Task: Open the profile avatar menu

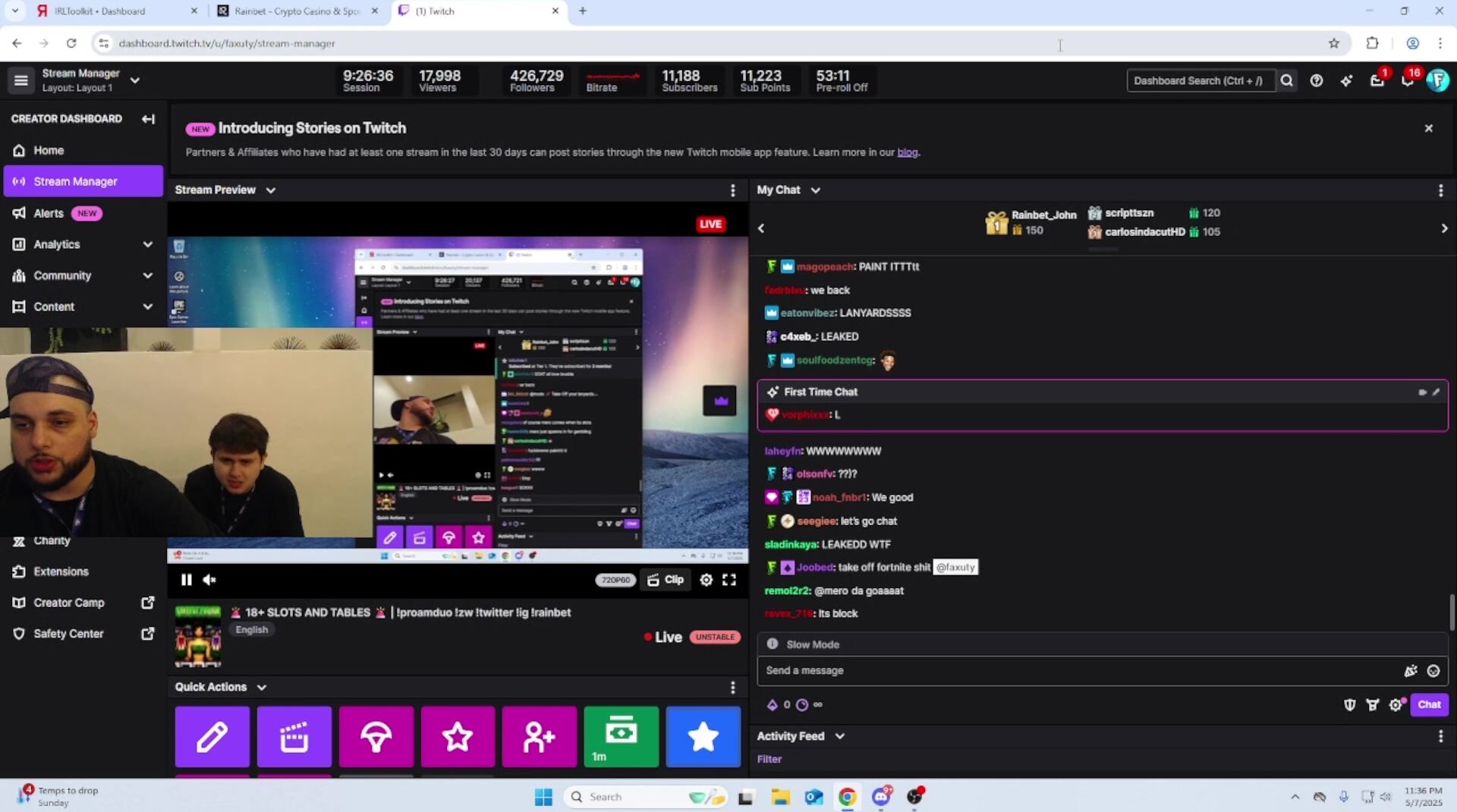Action: tap(1438, 80)
